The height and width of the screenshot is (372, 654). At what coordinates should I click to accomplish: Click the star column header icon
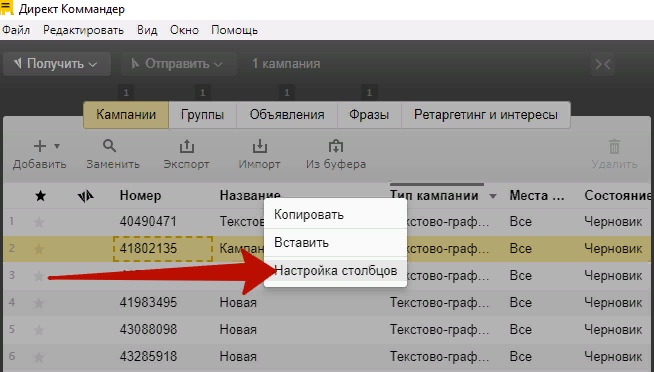pyautogui.click(x=40, y=195)
